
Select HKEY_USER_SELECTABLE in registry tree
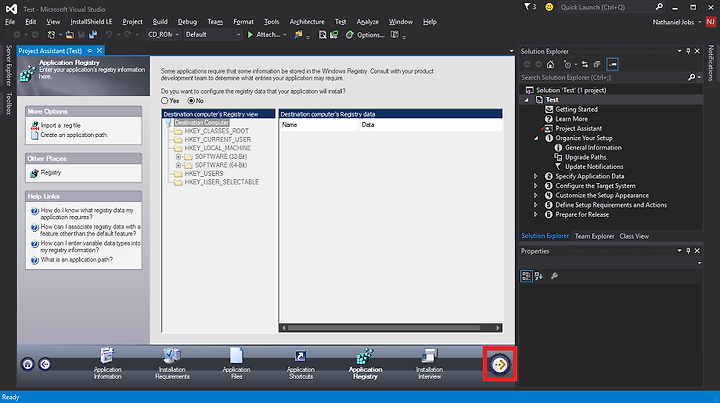tap(222, 182)
